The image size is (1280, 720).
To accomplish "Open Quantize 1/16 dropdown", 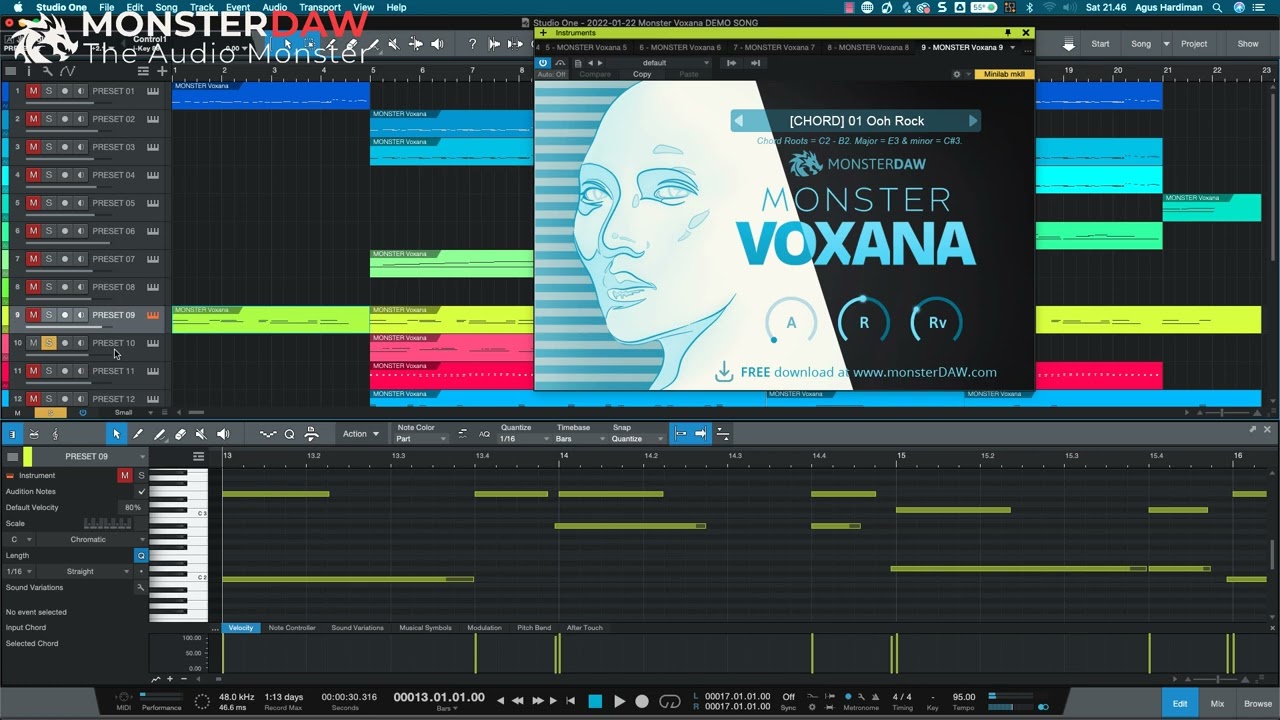I will coord(521,439).
